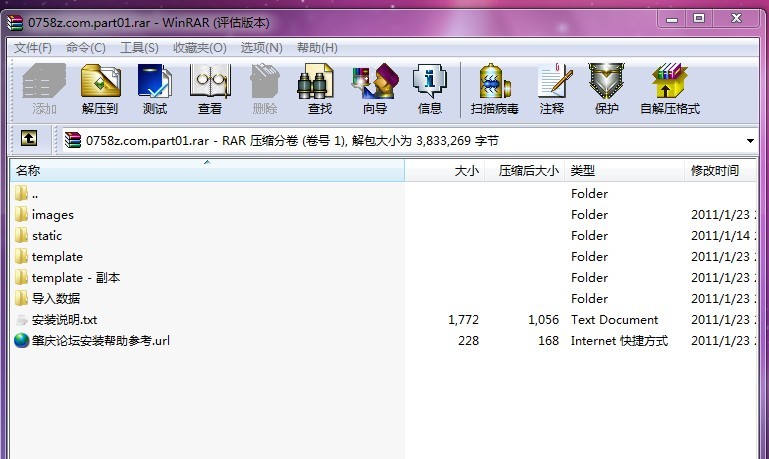769x459 pixels.
Task: Minimize the WinRAR window
Action: pos(671,19)
